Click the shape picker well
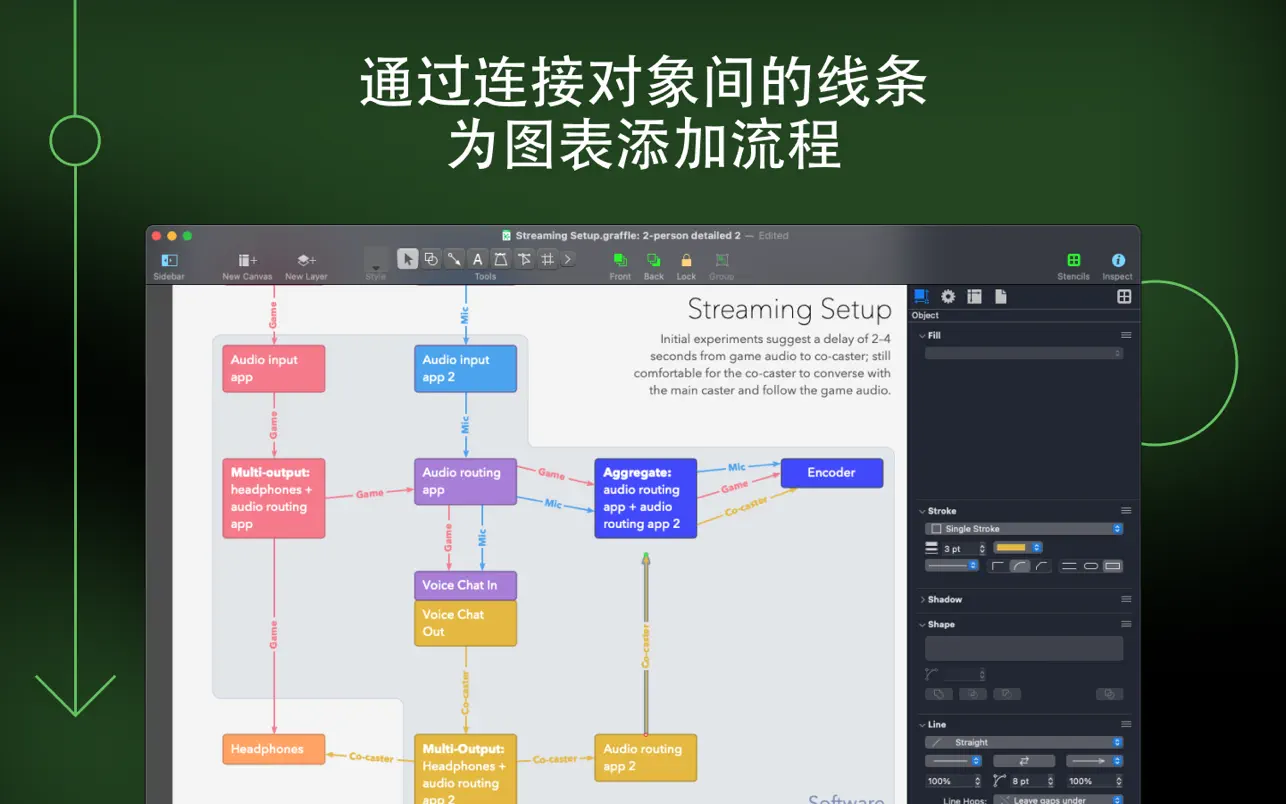Viewport: 1286px width, 804px height. click(1024, 648)
